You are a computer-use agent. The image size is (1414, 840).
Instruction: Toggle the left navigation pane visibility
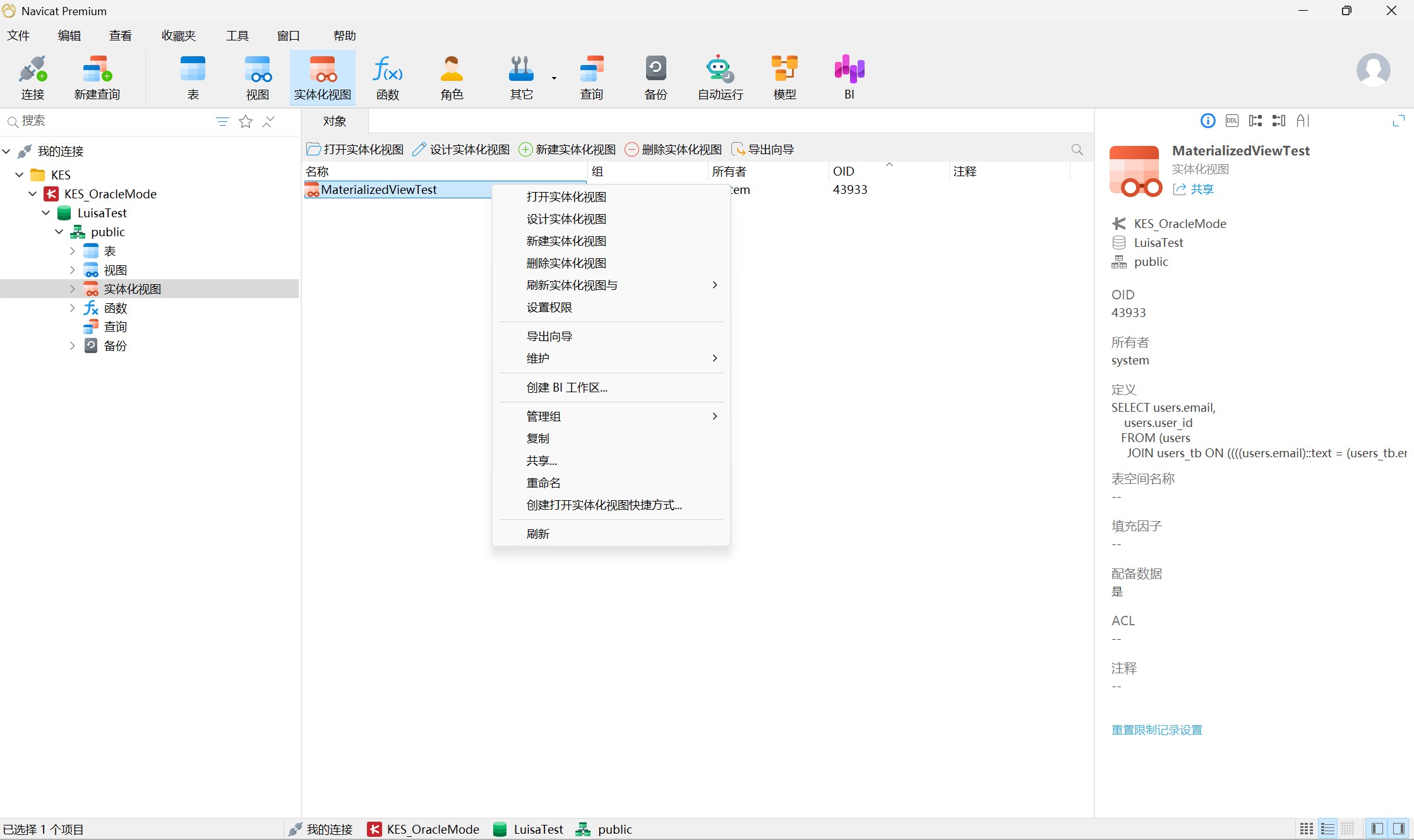[x=1377, y=829]
